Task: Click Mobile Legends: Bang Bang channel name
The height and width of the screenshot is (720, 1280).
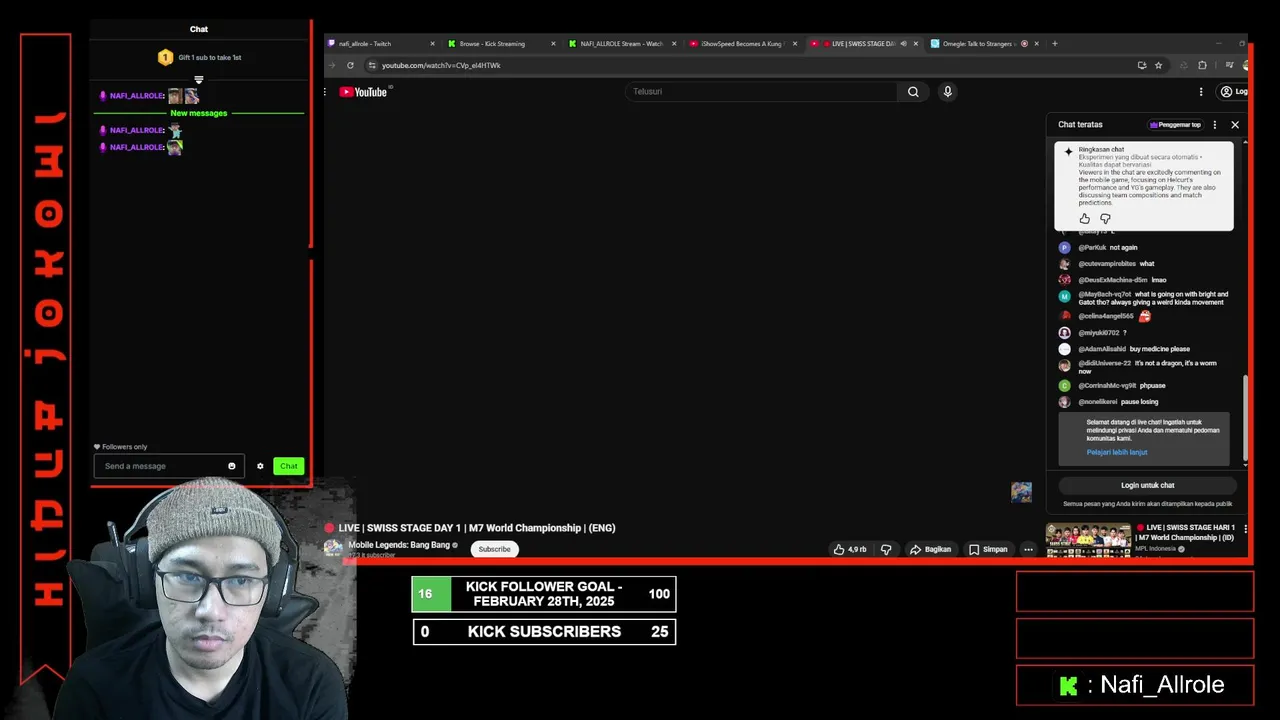Action: (401, 545)
